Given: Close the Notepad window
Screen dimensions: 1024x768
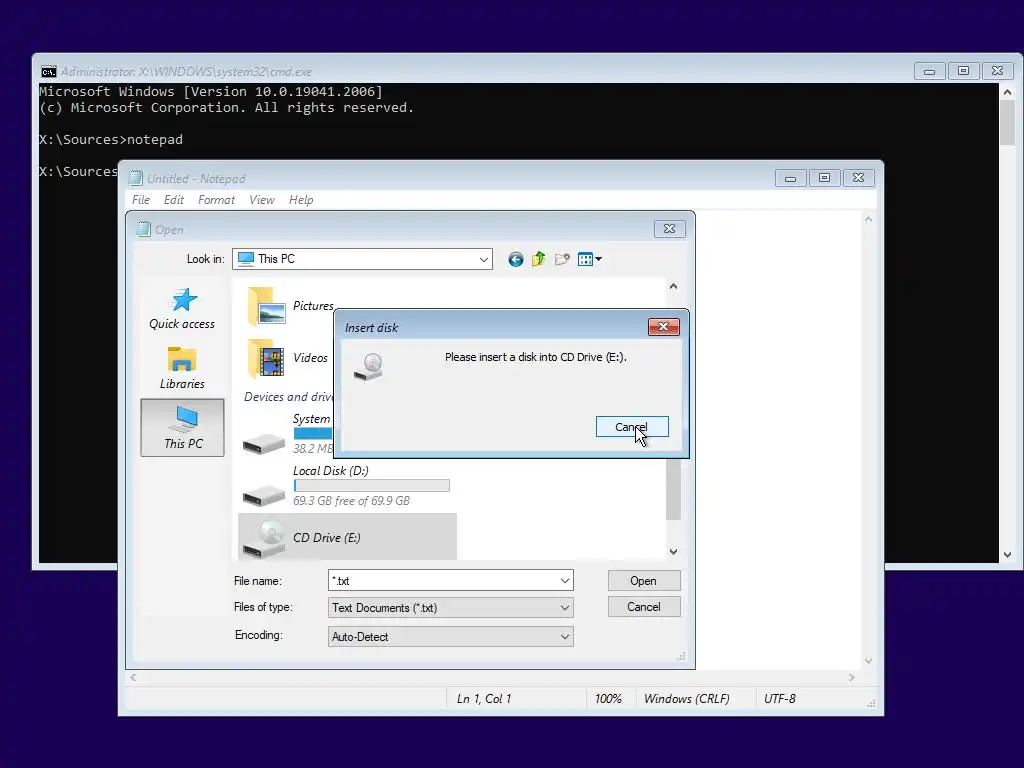Looking at the screenshot, I should 858,178.
